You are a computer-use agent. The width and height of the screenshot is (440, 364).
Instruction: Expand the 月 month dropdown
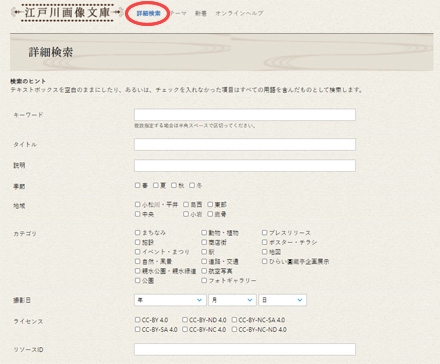click(x=232, y=300)
